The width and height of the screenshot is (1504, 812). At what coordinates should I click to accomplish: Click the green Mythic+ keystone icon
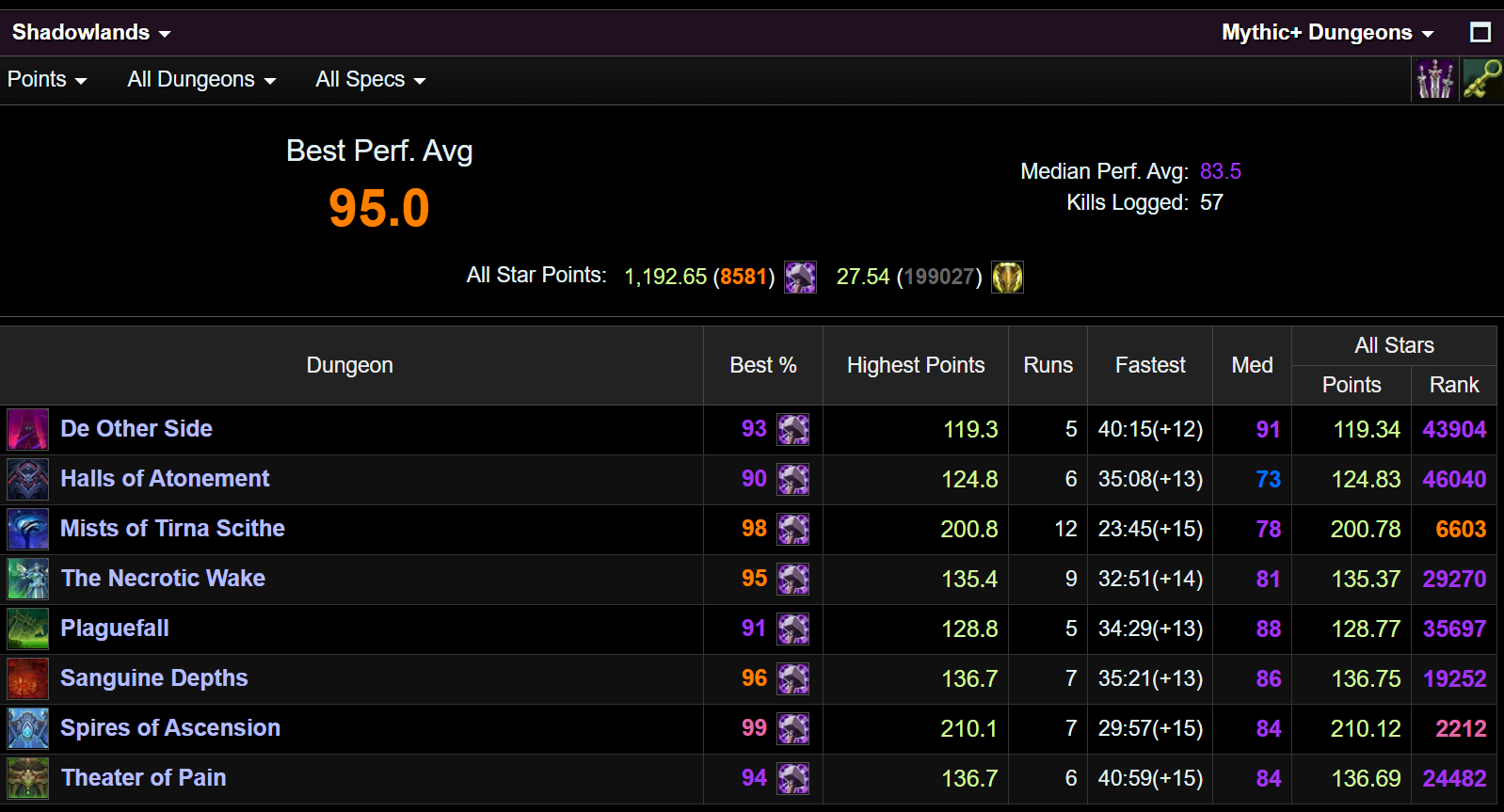point(1482,79)
